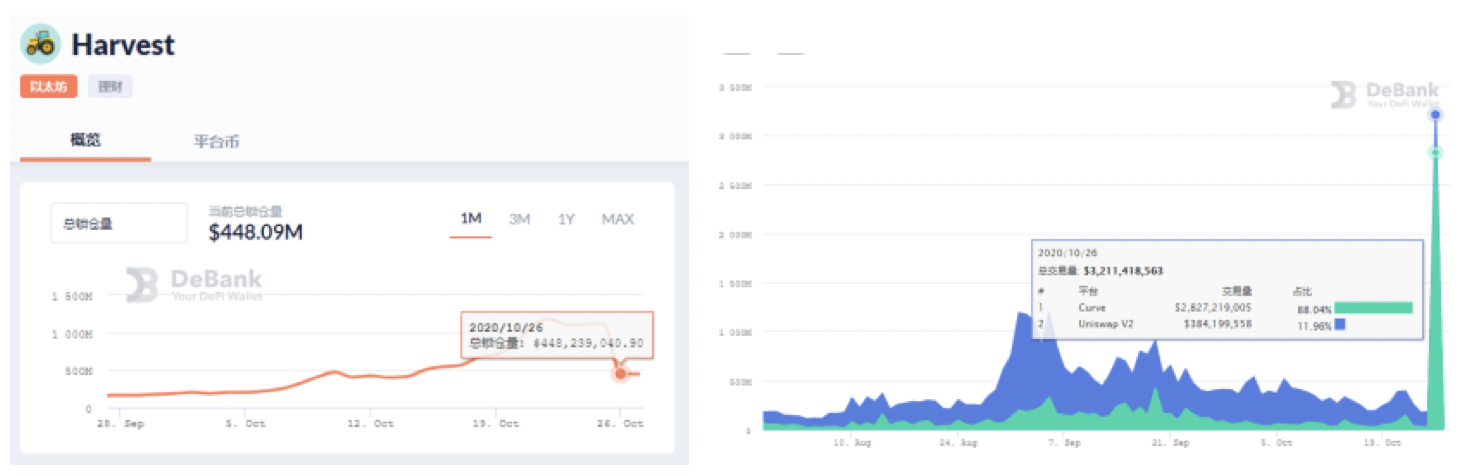Click the 5. Oct label on Harvest chart
The height and width of the screenshot is (476, 1464).
(x=246, y=424)
